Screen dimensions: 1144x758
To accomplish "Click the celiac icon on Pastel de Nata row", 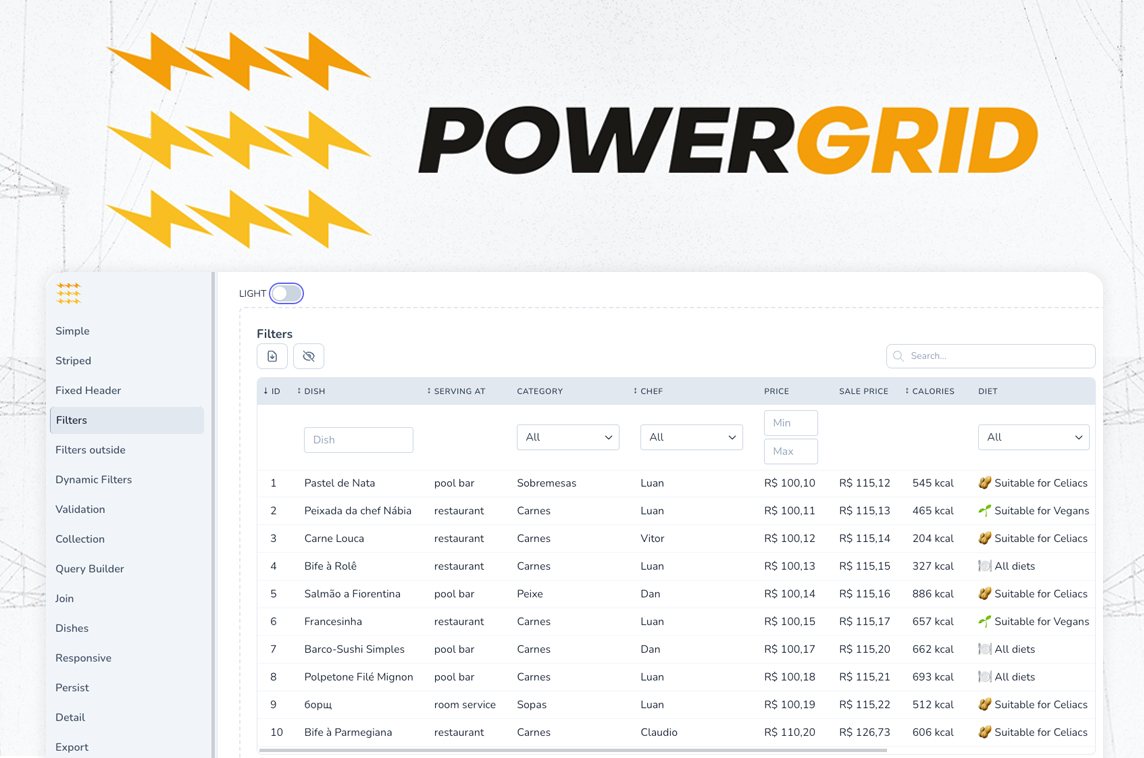I will (x=985, y=483).
